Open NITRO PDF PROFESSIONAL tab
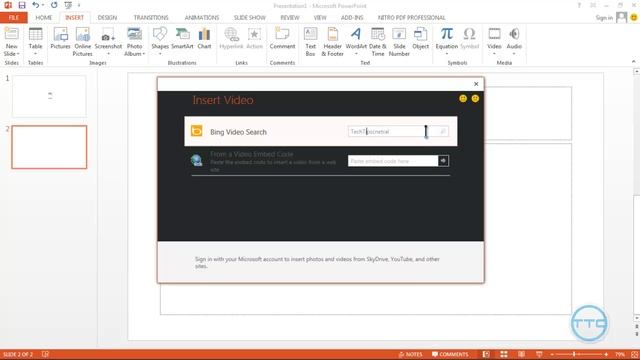Screen dimensions: 640x360 pos(411,18)
